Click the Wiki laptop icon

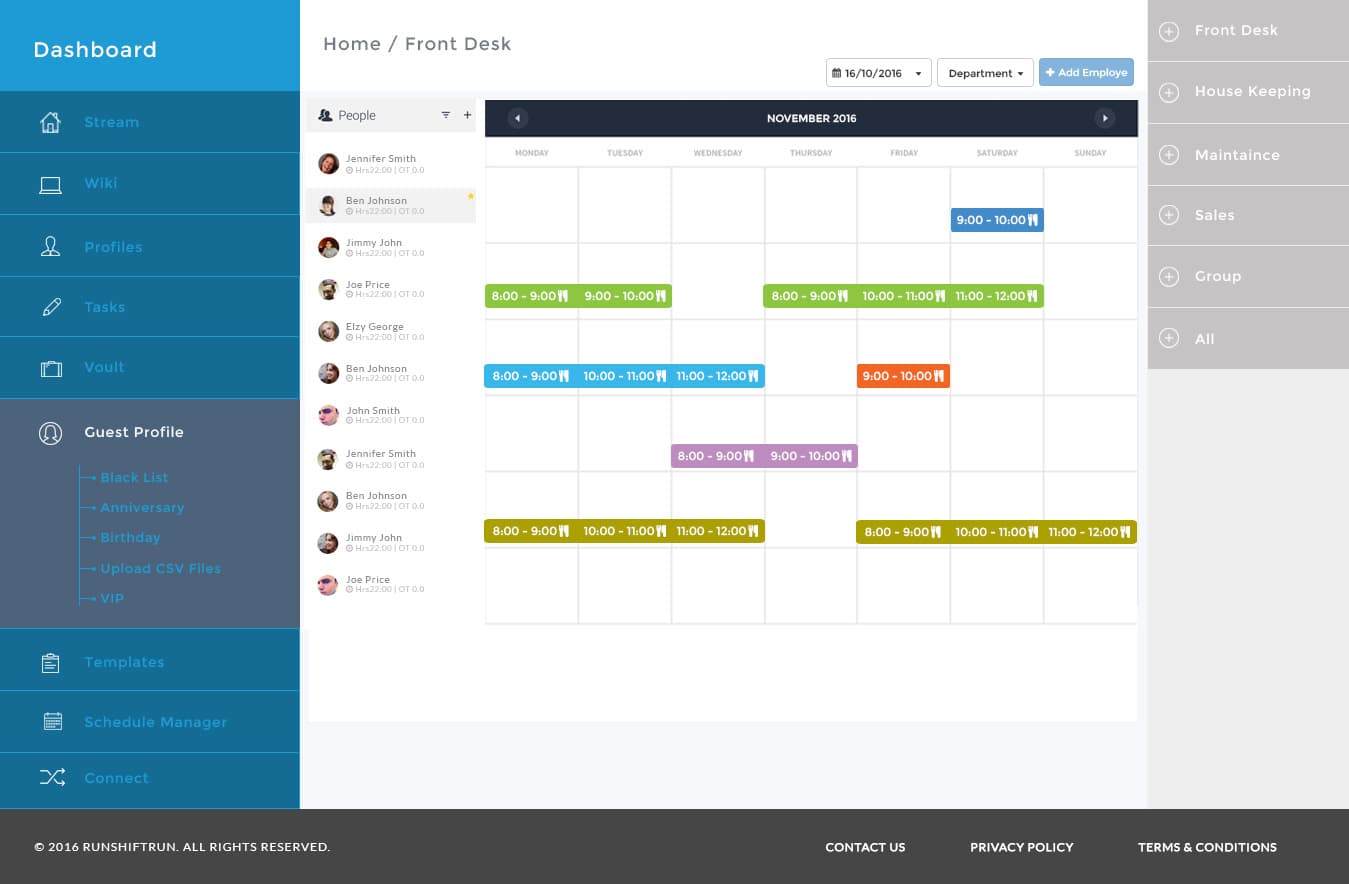(x=50, y=184)
